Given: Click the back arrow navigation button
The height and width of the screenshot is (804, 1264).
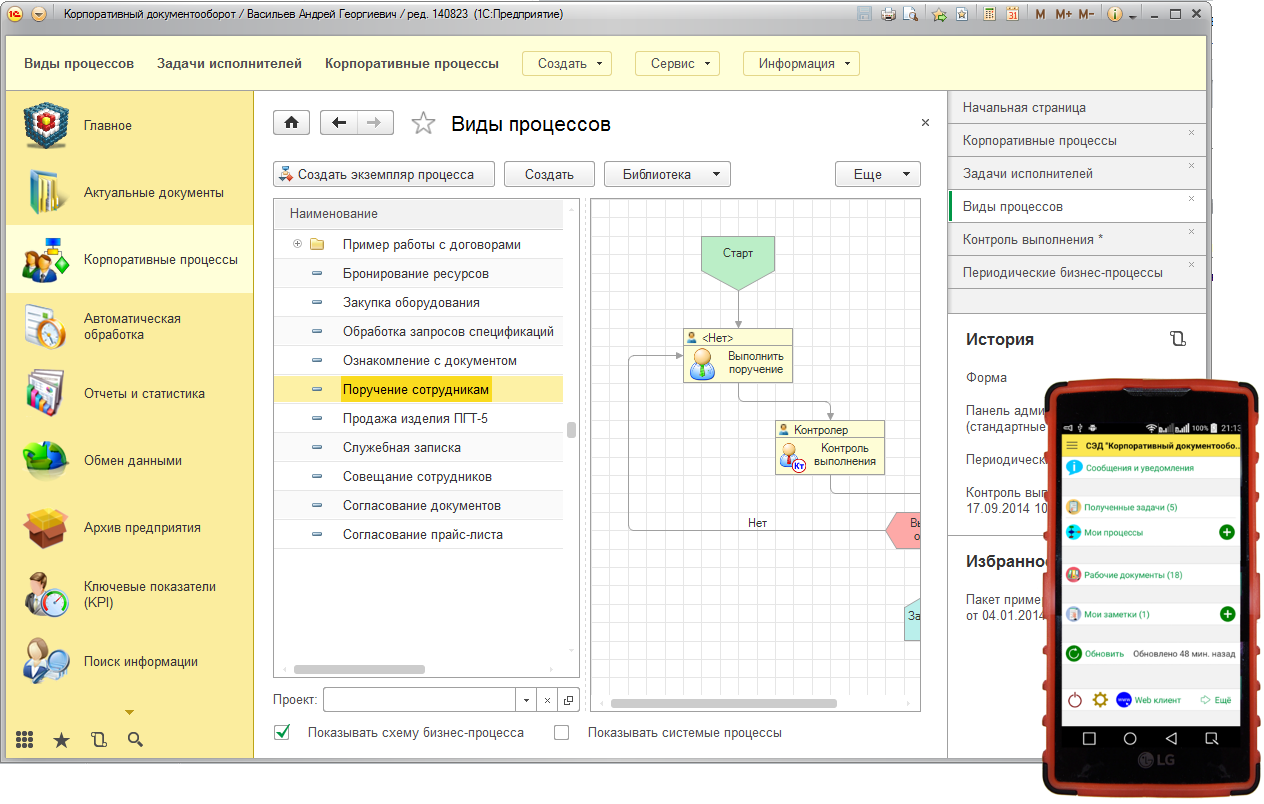Looking at the screenshot, I should click(x=339, y=122).
